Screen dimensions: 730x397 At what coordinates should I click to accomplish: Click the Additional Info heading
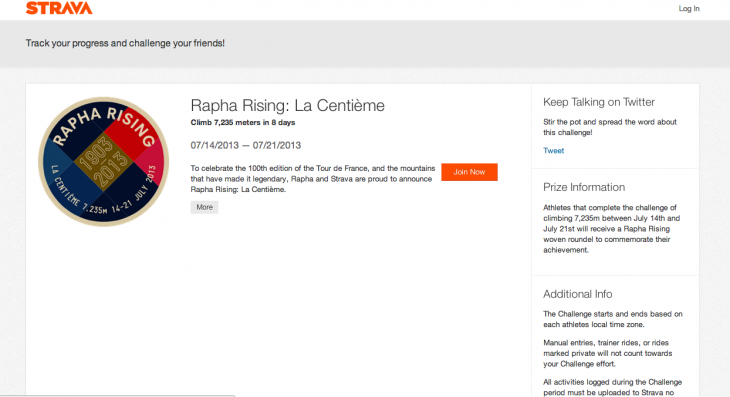click(x=577, y=294)
